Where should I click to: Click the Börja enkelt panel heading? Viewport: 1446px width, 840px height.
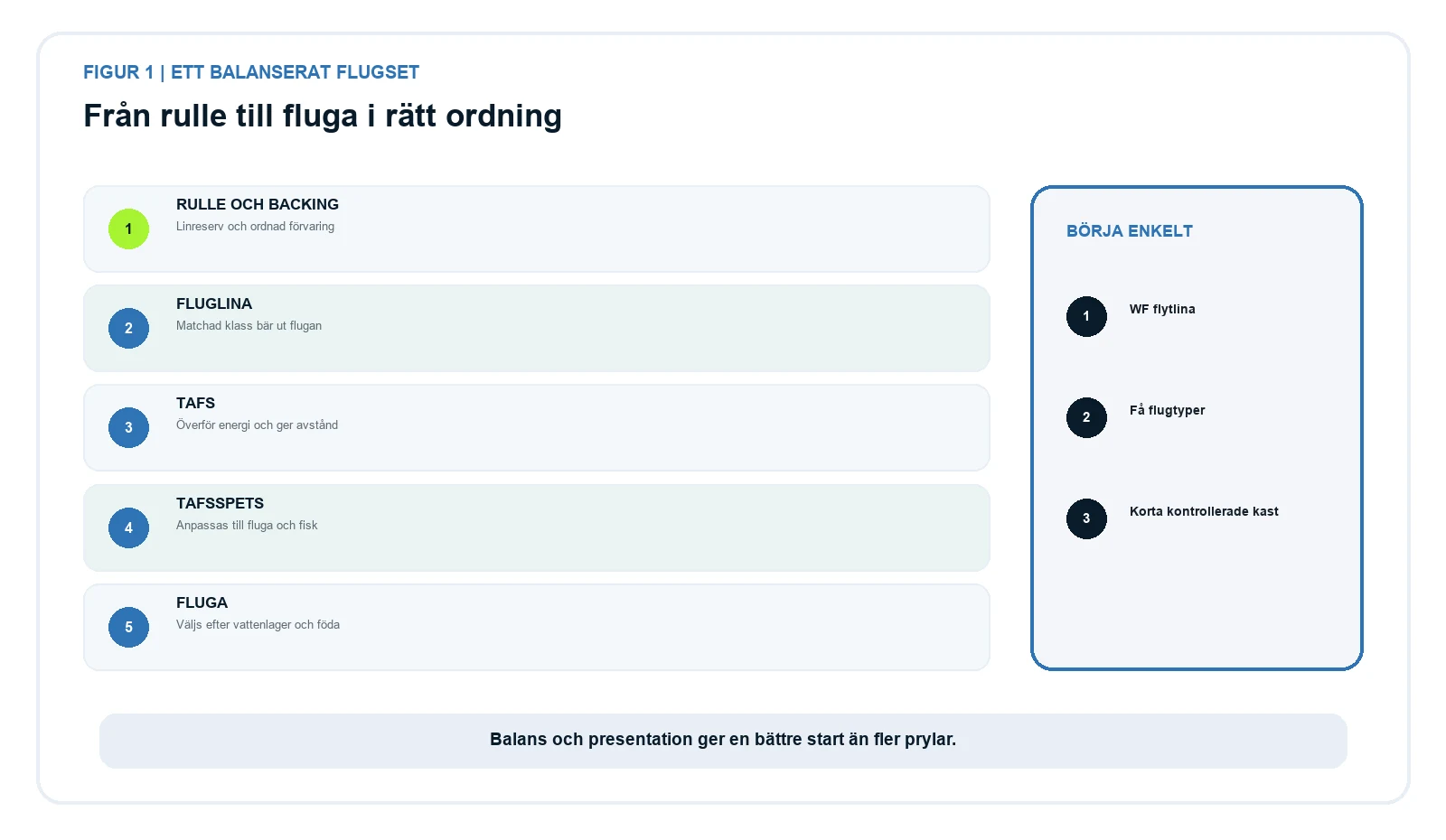coord(1129,230)
